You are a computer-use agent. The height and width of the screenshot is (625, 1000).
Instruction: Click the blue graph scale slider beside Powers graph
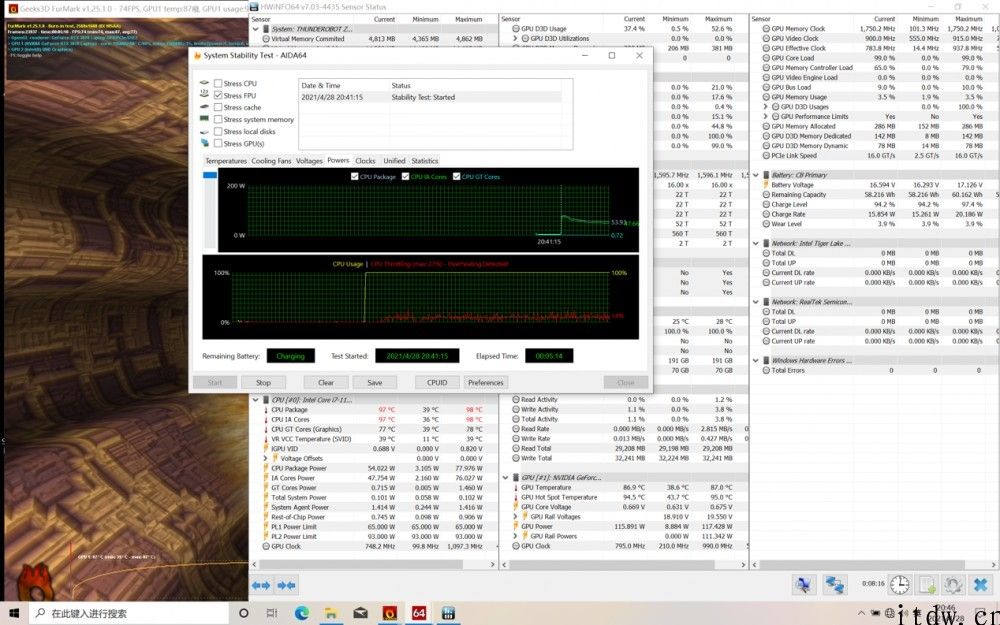210,175
